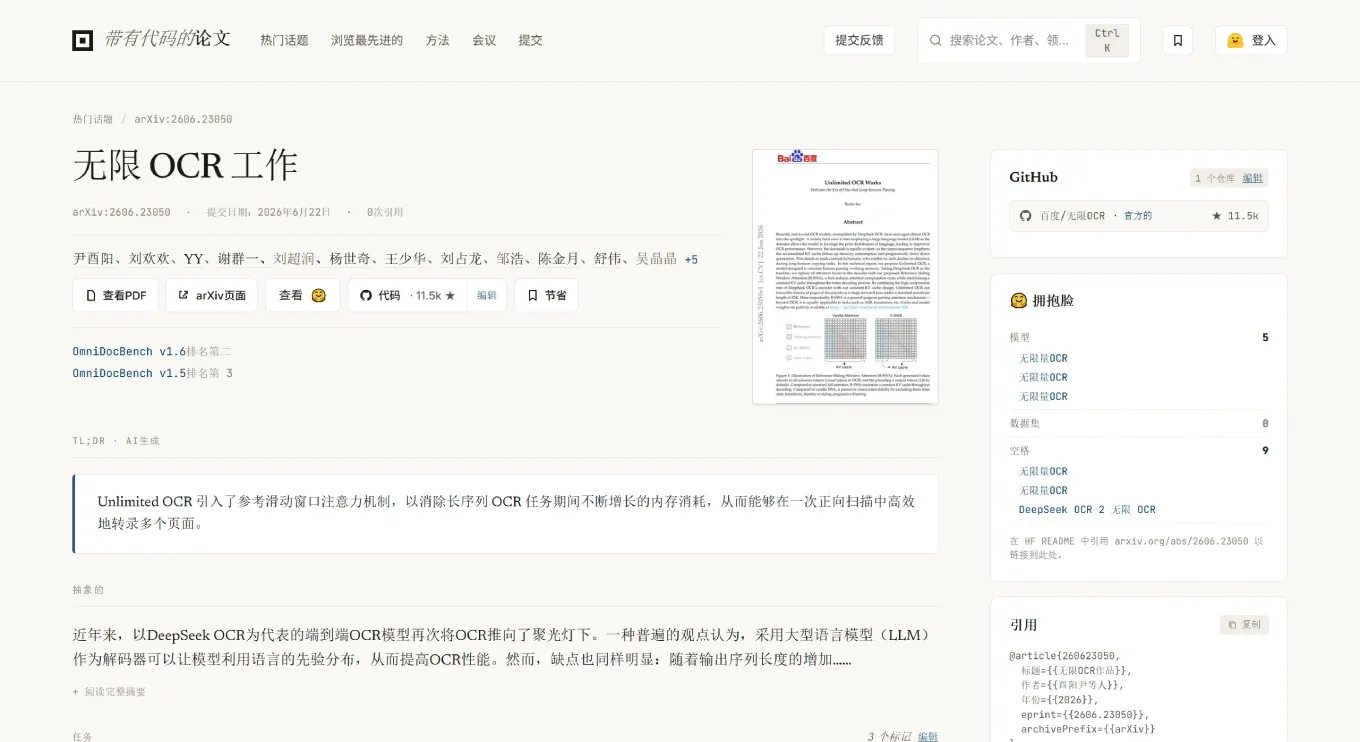Click the Papers with Code logo icon
The height and width of the screenshot is (742, 1360).
(x=82, y=40)
